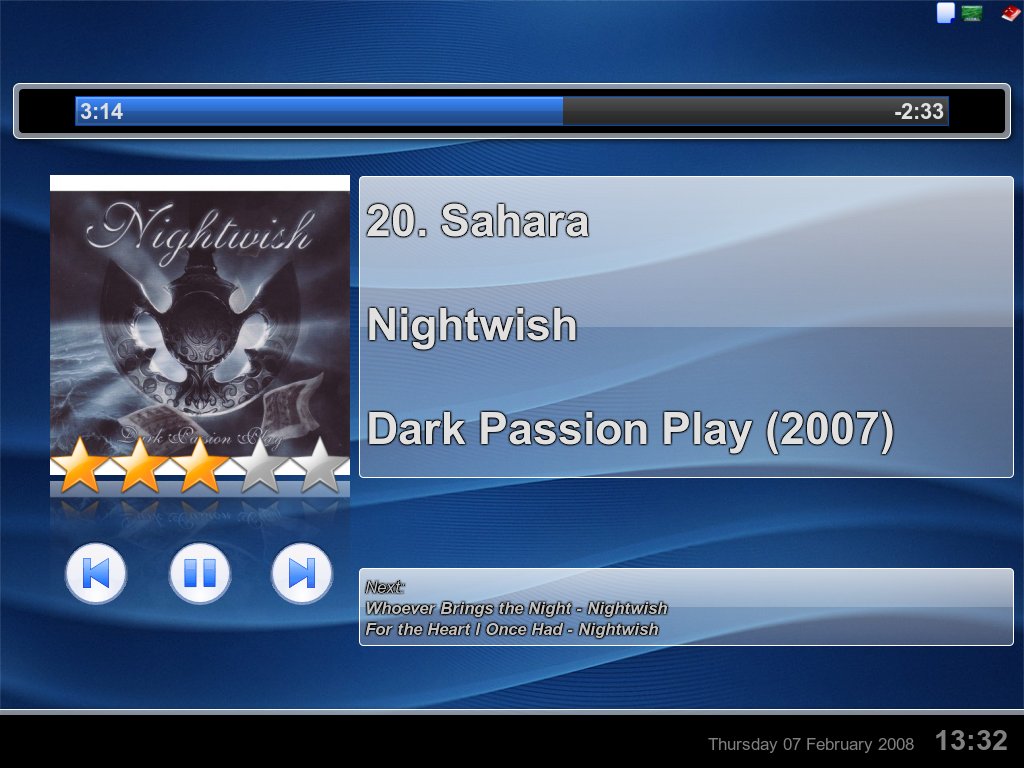Pause playback with the pause button
Viewport: 1024px width, 768px height.
[x=199, y=573]
